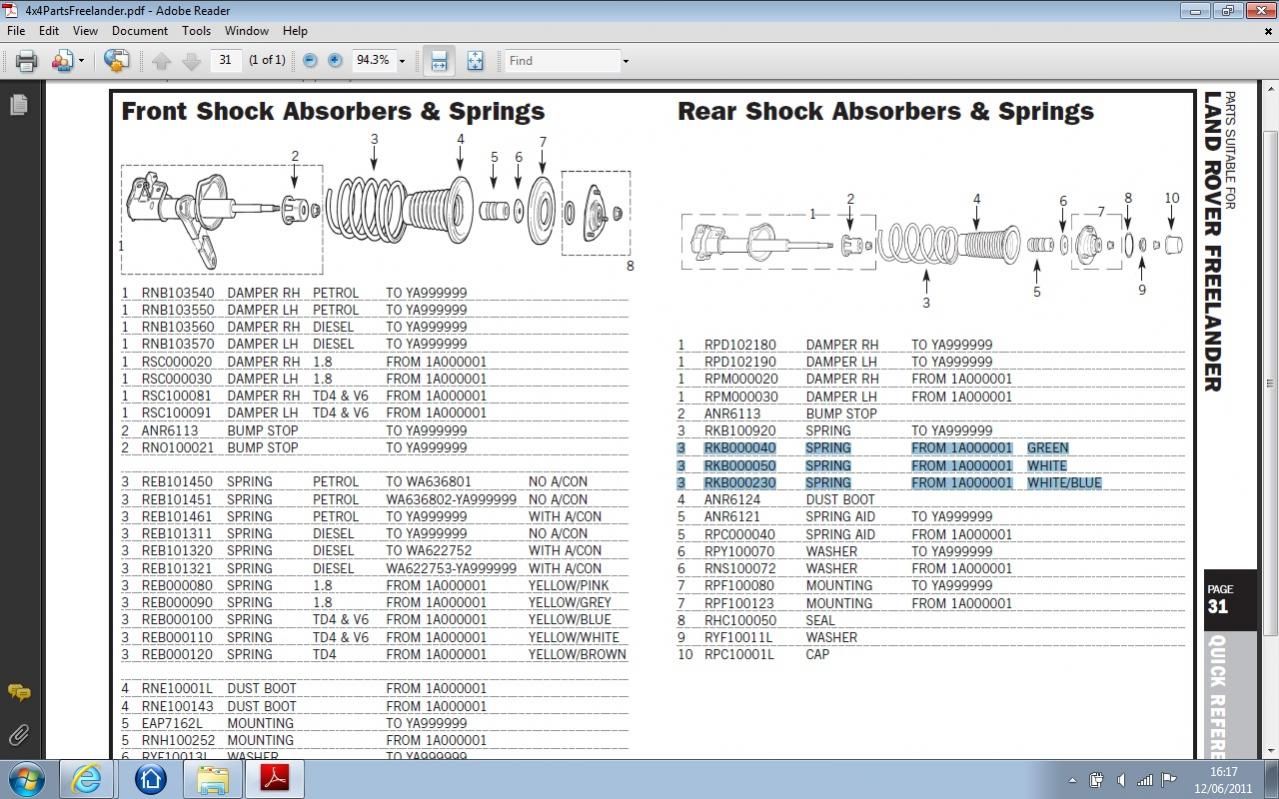Open the Help menu
Screen dimensions: 1279x799
pos(295,31)
